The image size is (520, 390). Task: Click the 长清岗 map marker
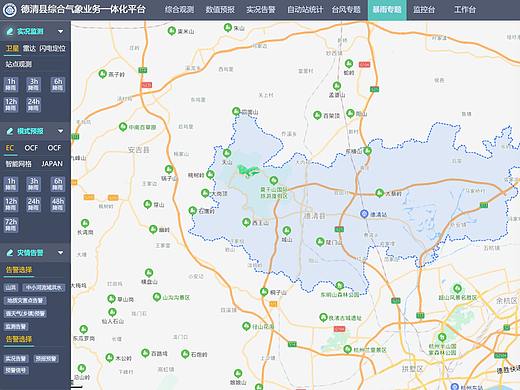(85, 223)
